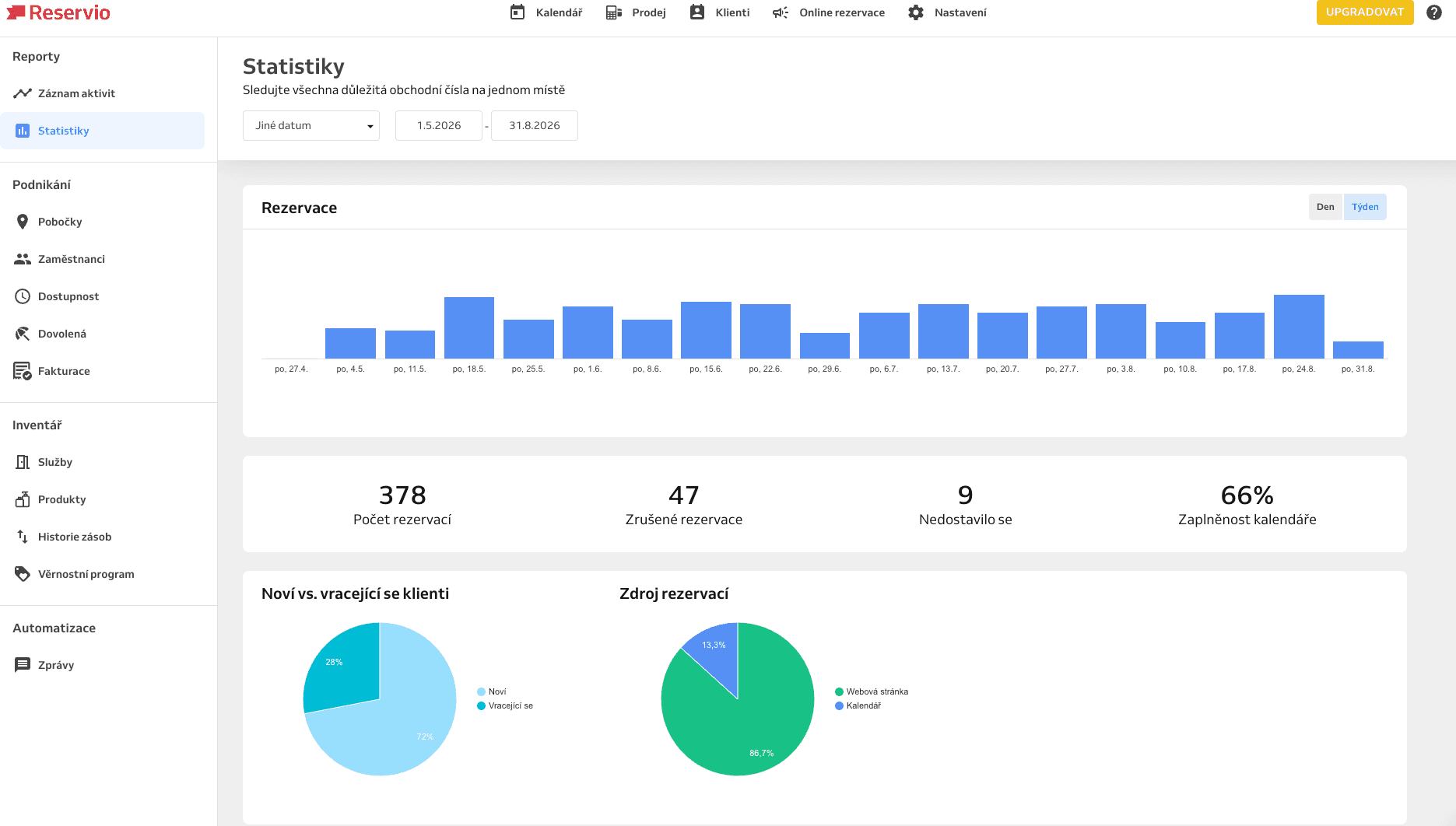Click the Prodej cash register icon

pyautogui.click(x=614, y=12)
